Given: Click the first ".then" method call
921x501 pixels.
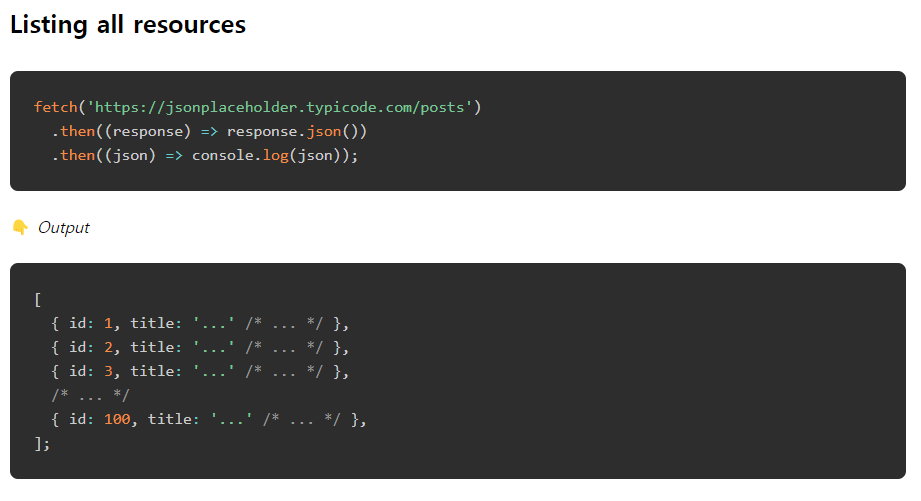Looking at the screenshot, I should point(73,132).
